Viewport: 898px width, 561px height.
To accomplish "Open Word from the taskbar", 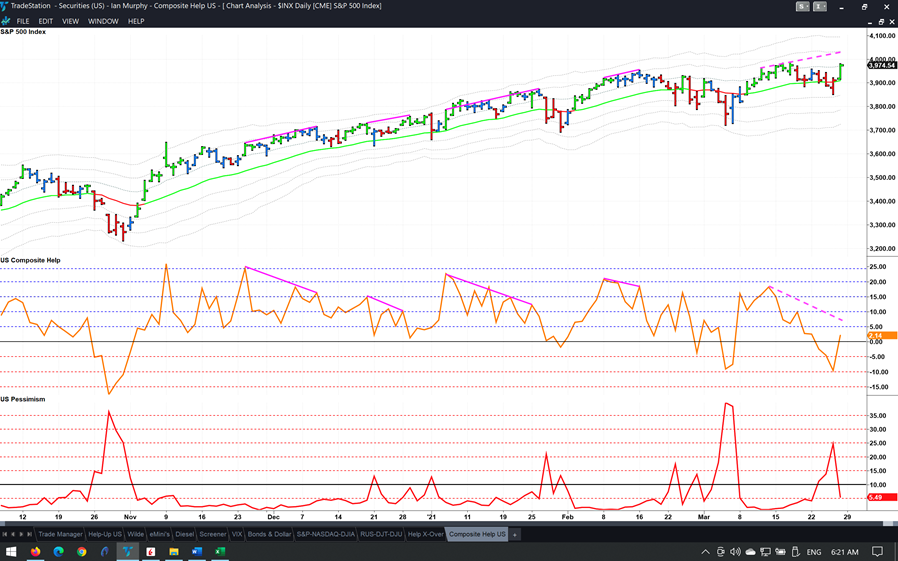I will click(197, 551).
